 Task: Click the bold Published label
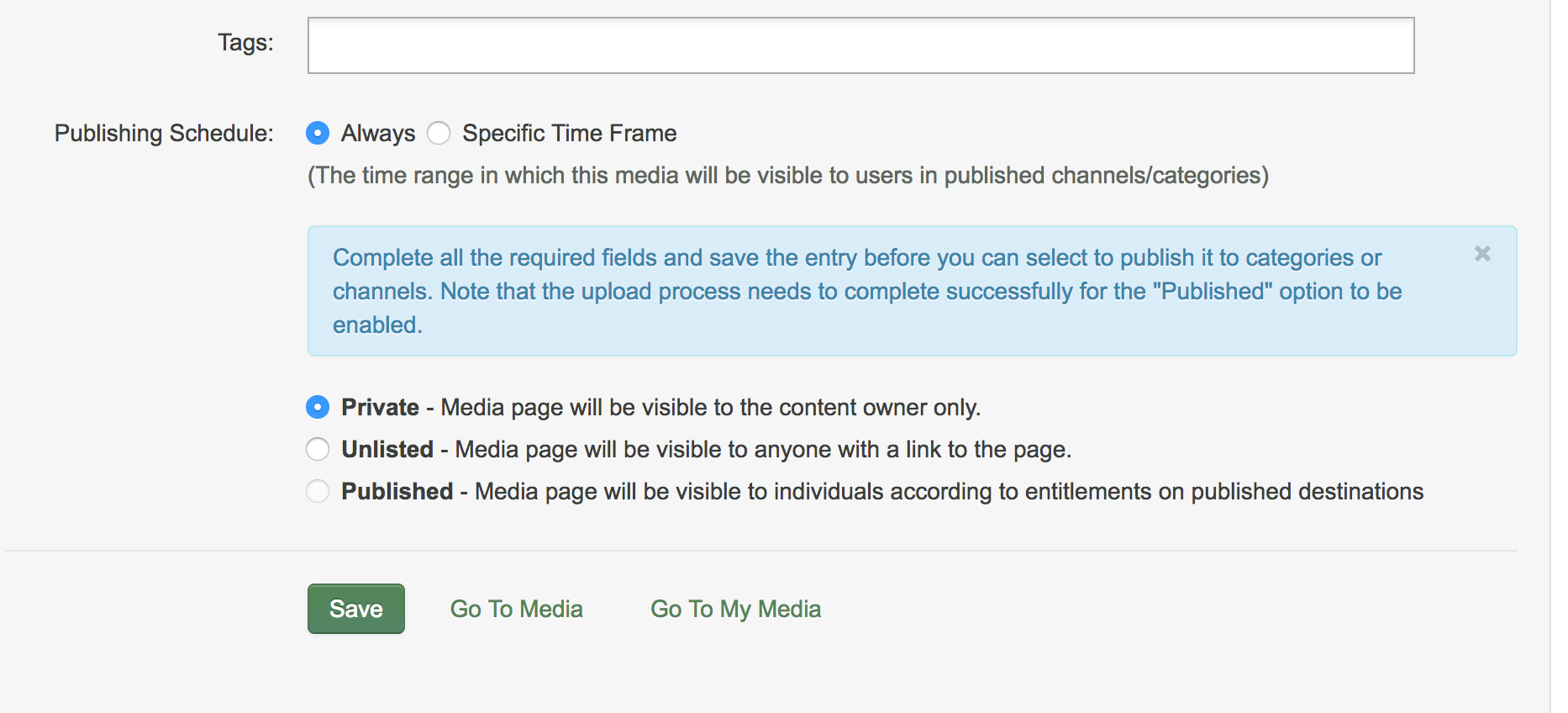point(397,491)
